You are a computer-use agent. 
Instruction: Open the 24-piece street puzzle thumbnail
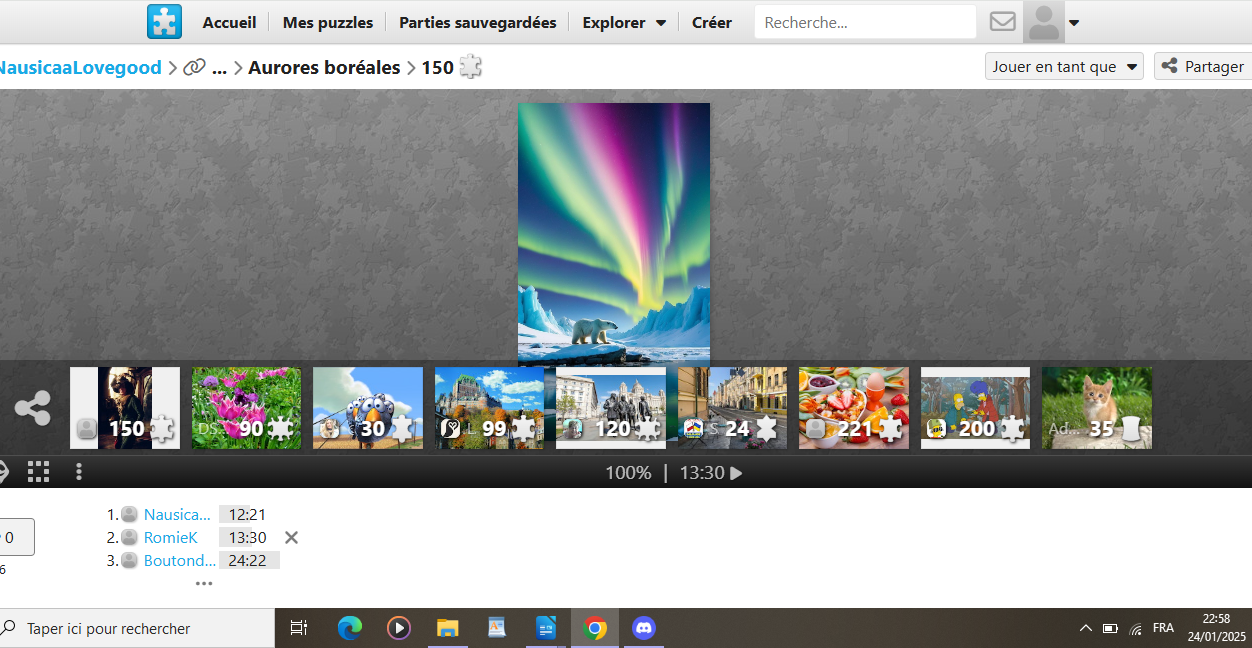tap(732, 408)
